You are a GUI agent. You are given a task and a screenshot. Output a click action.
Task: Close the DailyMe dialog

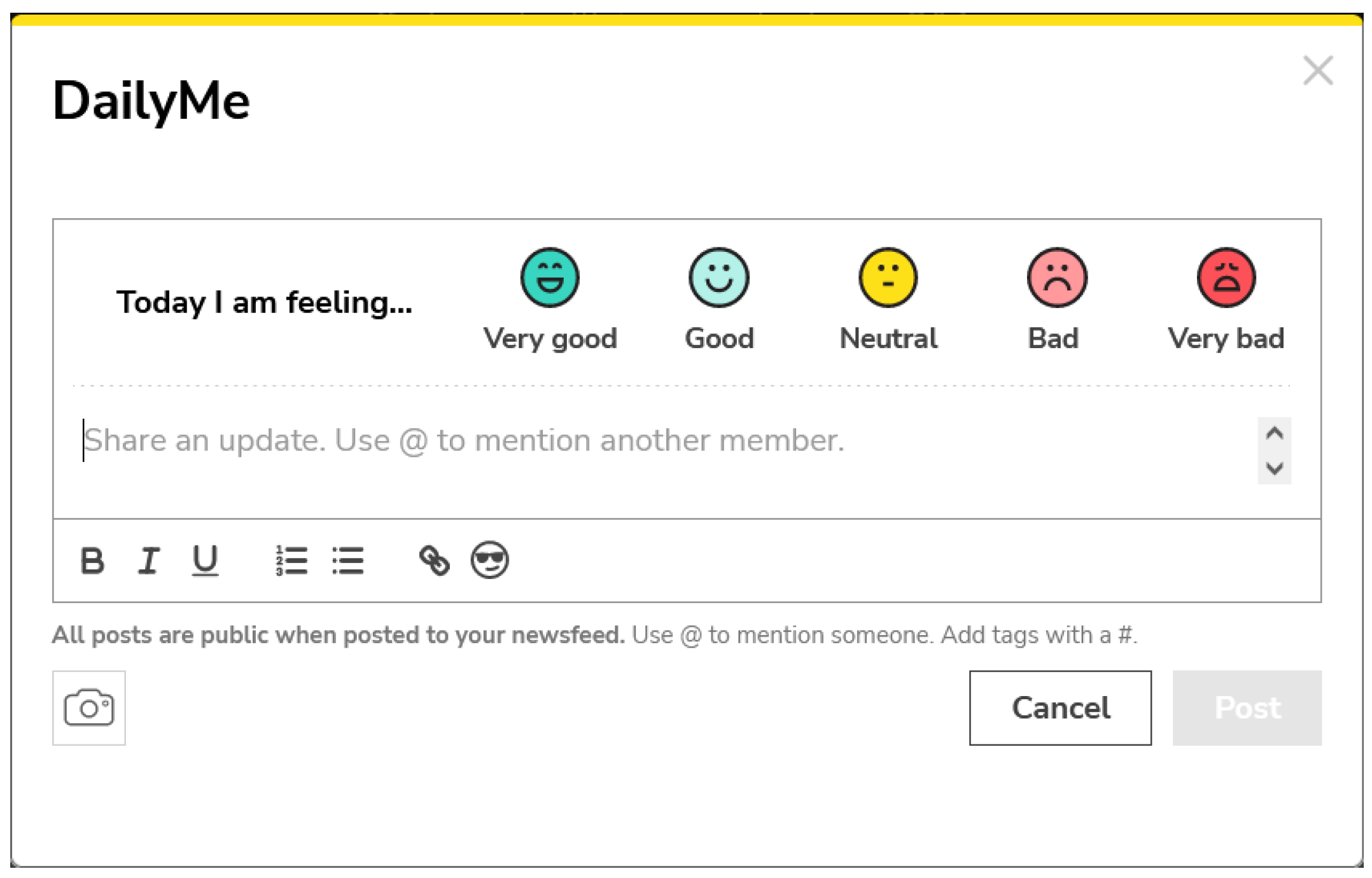click(1318, 70)
